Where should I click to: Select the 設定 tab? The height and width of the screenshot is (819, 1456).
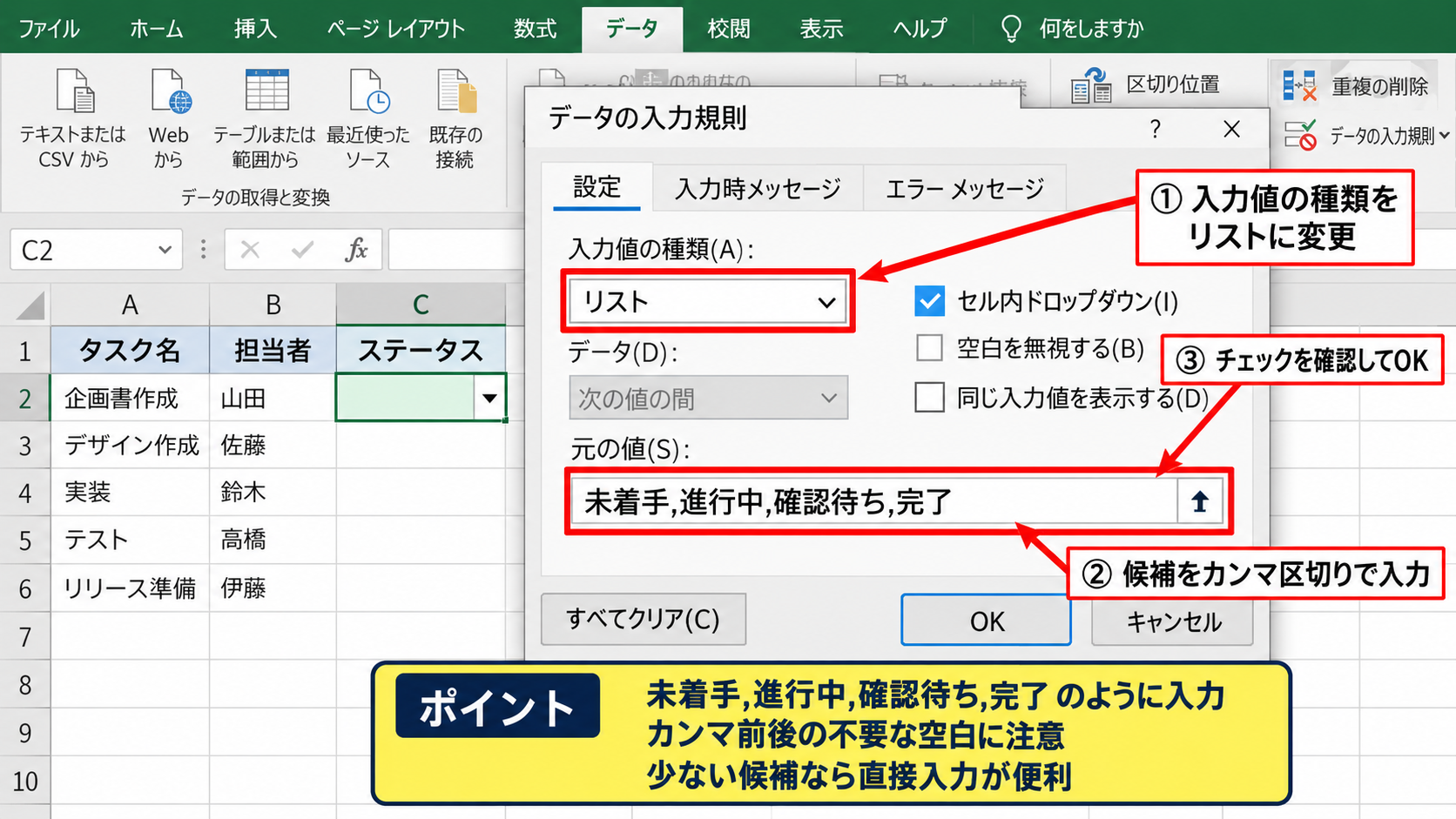click(x=597, y=186)
